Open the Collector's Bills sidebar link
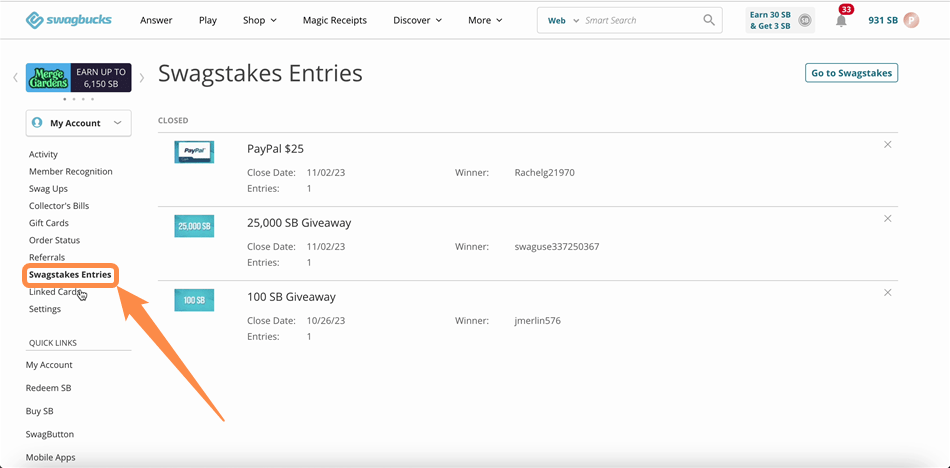This screenshot has width=950, height=468. tap(59, 206)
